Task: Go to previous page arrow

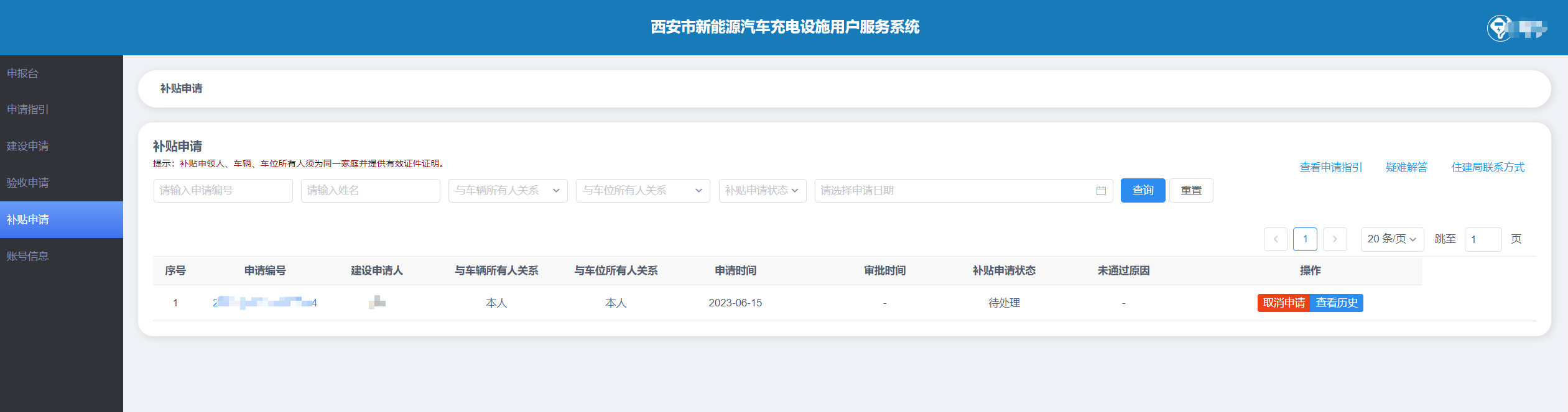Action: [1275, 239]
